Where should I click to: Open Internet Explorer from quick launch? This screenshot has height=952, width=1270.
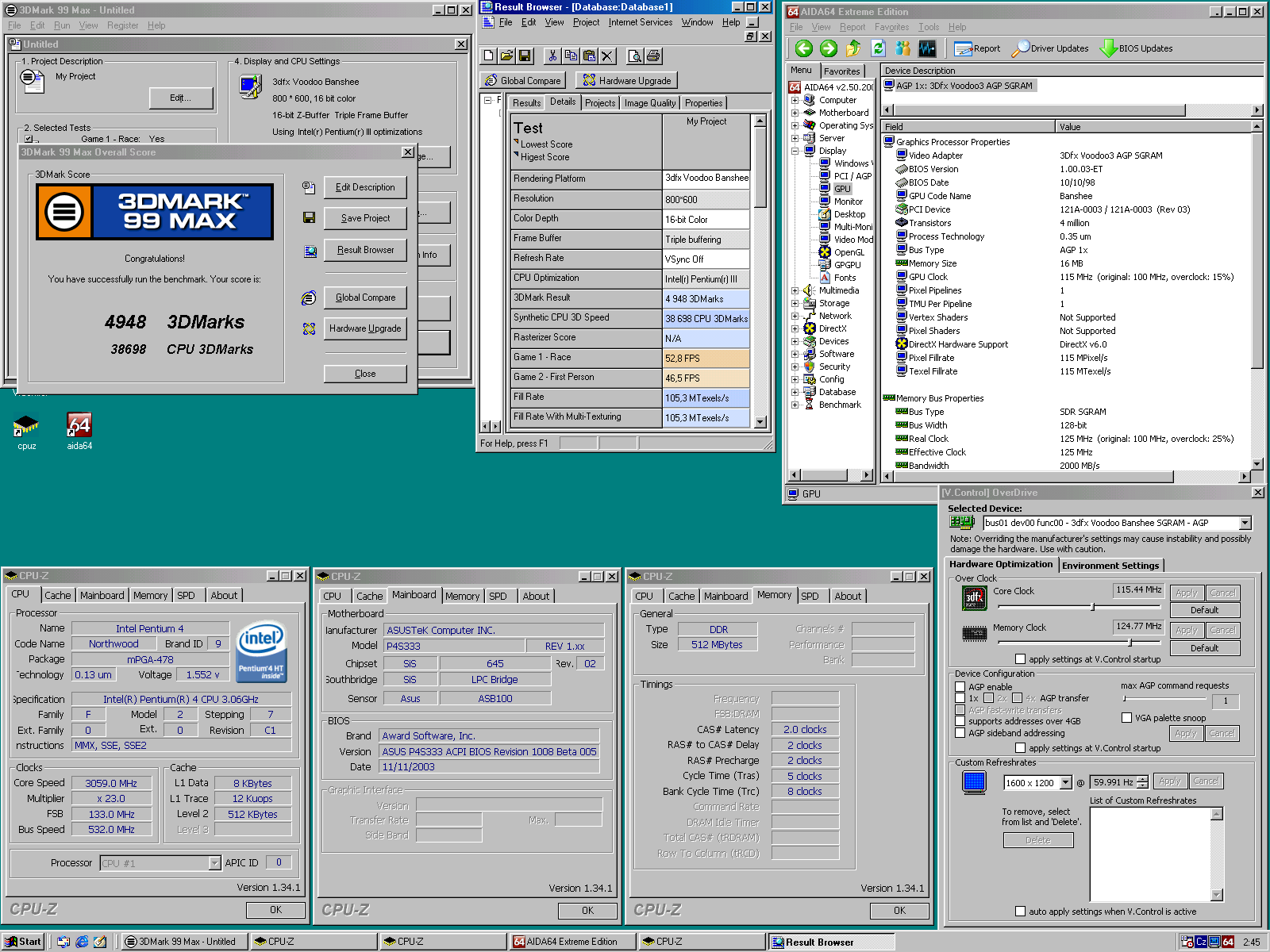[x=82, y=942]
